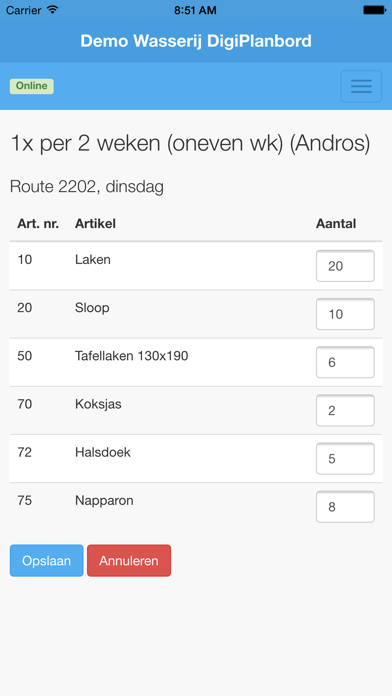Viewport: 392px width, 696px height.
Task: Tap the Demo Wasserij DigiPlanbord title
Action: coord(196,41)
